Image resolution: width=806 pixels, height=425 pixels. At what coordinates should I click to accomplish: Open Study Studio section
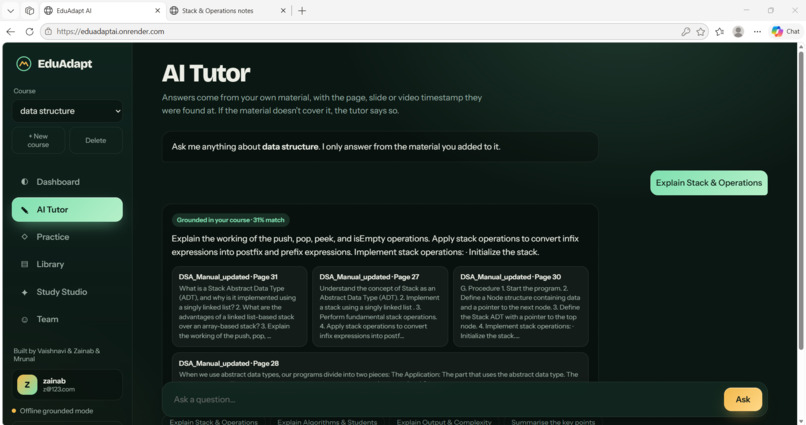[67, 292]
